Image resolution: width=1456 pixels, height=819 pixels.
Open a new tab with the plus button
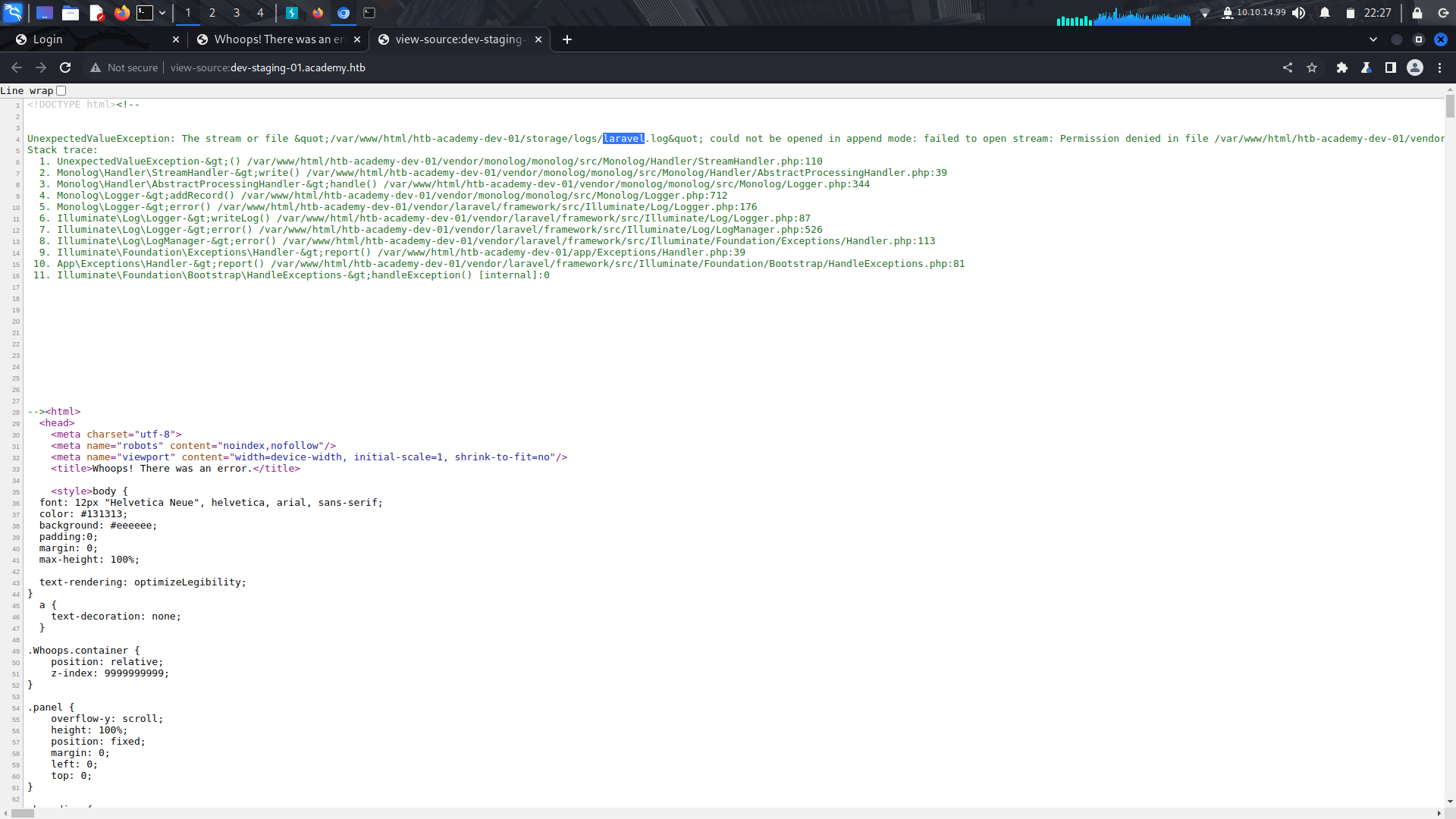pos(567,39)
